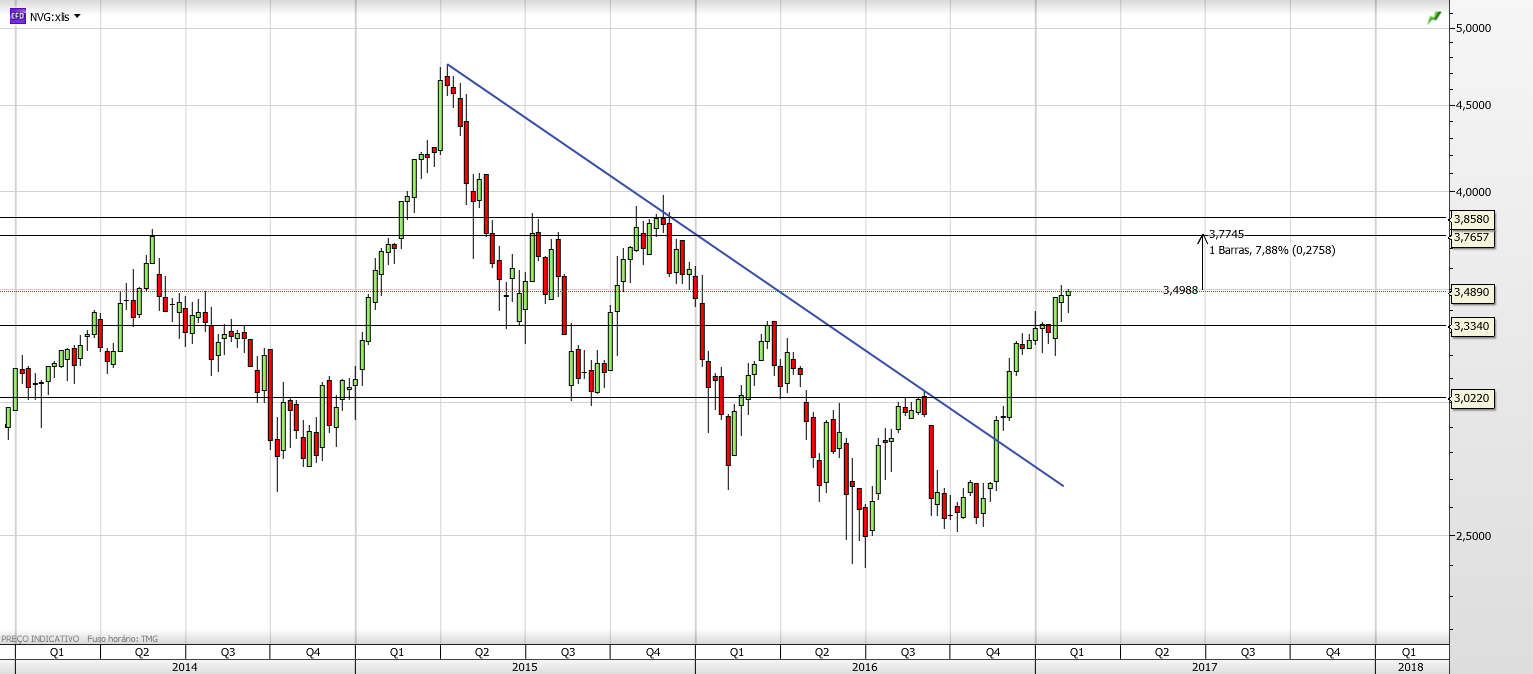This screenshot has height=674, width=1533.
Task: Click the Q4 quarter label of 2017
Action: coord(1333,652)
